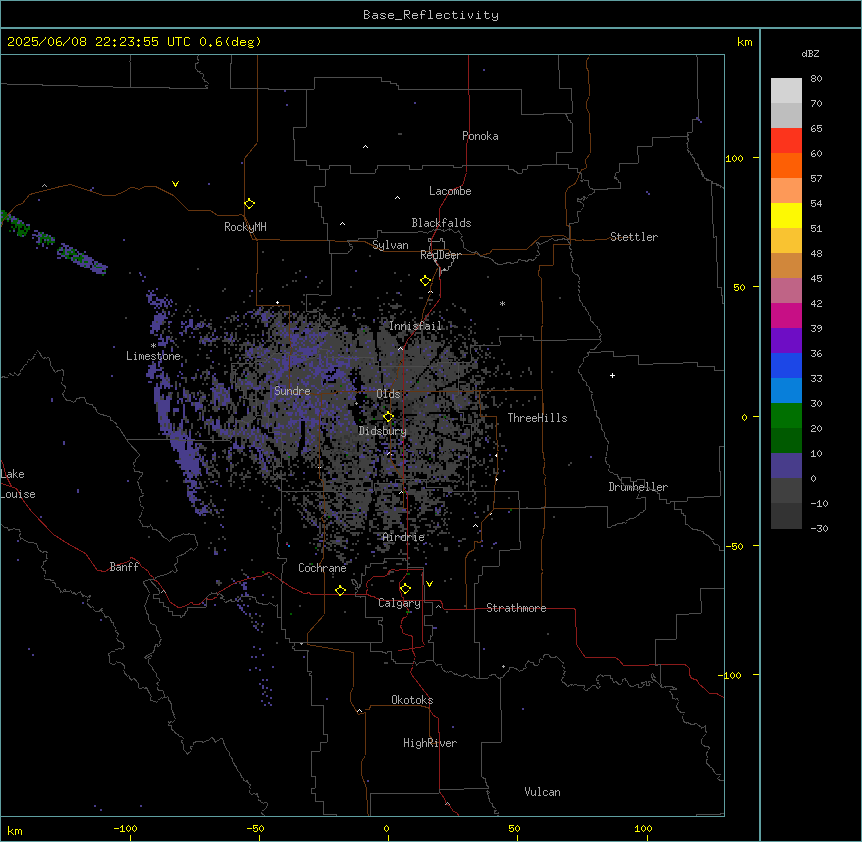Click the 100 tick on vertical axis
This screenshot has width=862, height=842.
tap(734, 158)
